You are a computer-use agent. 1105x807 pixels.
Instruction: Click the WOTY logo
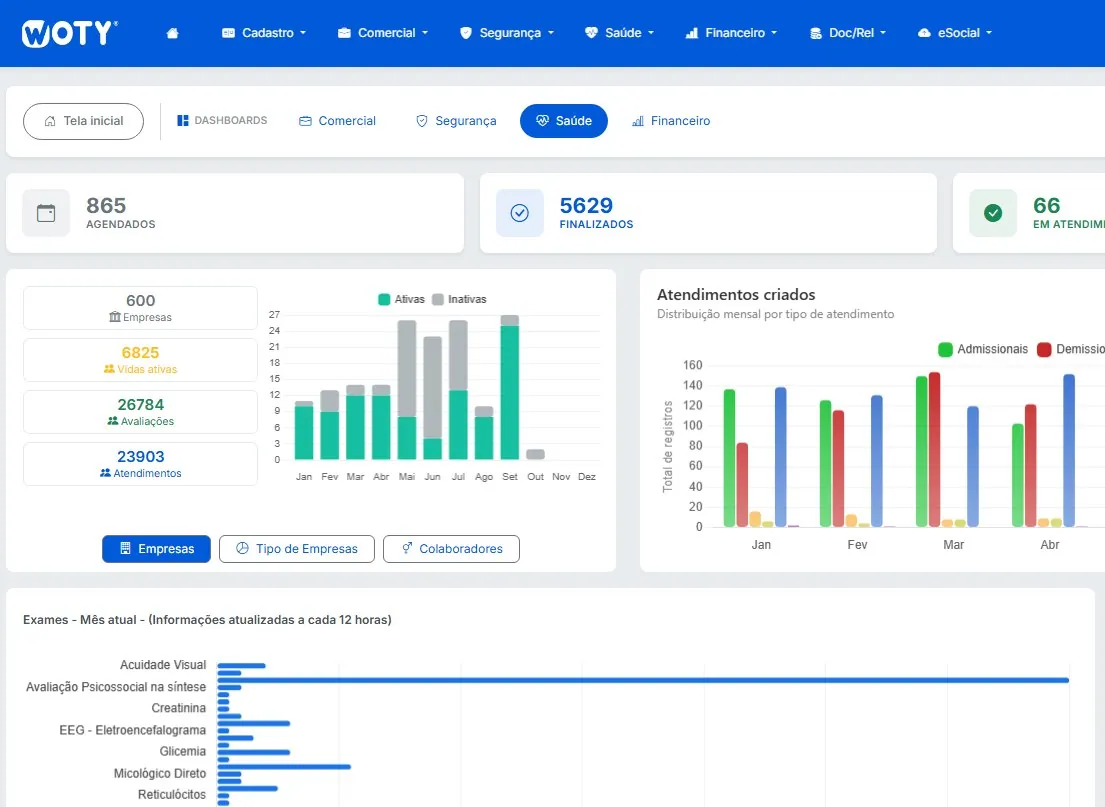pos(70,33)
